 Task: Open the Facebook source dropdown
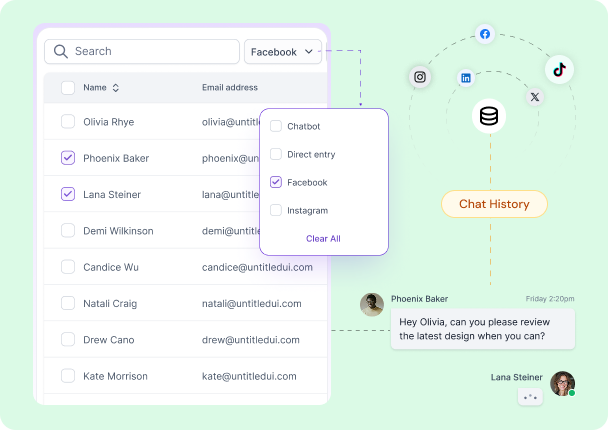[282, 52]
